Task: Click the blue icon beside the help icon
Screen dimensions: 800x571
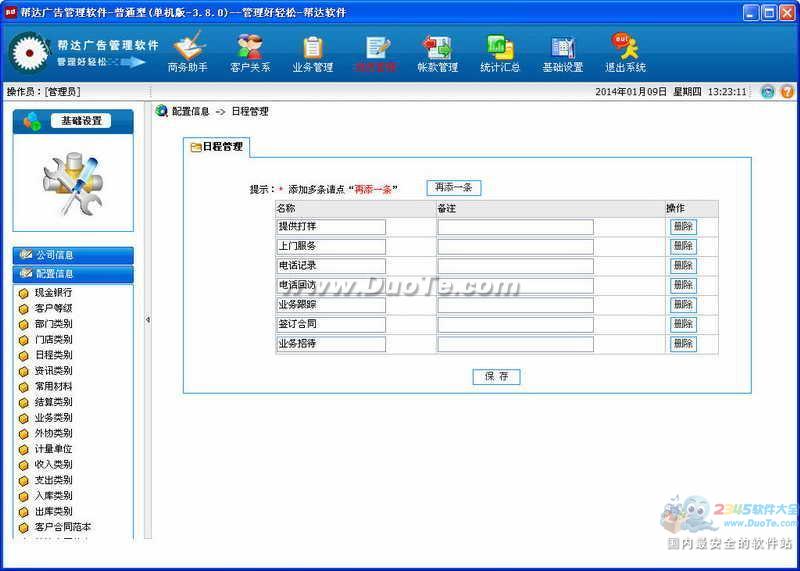Action: (767, 91)
